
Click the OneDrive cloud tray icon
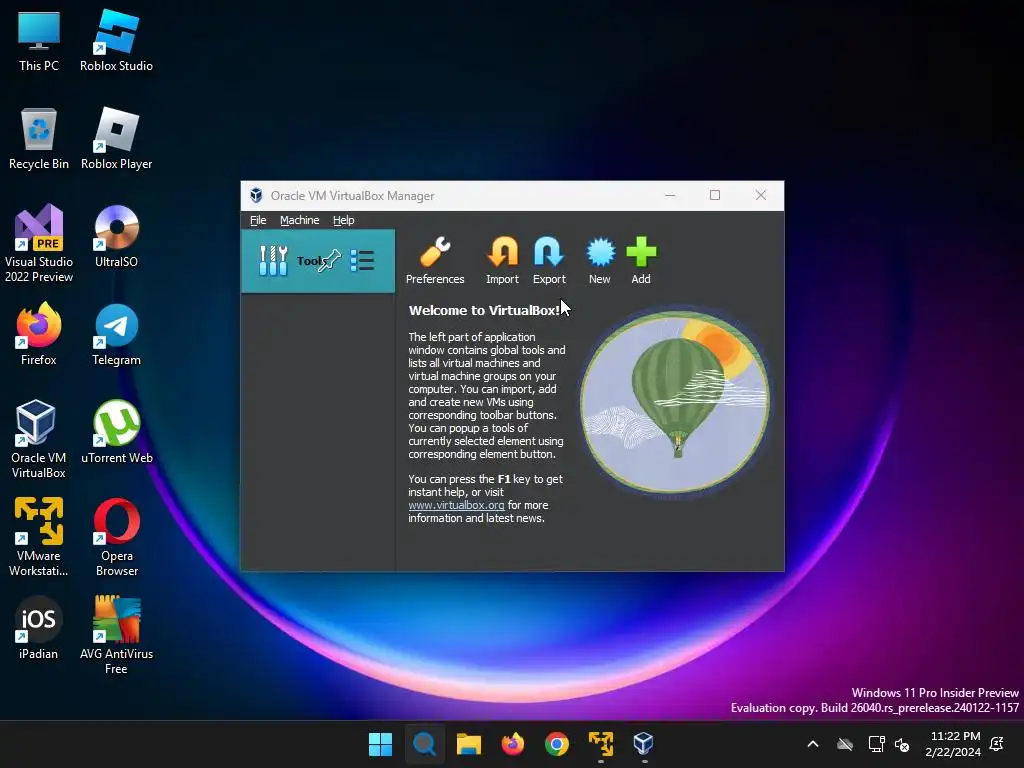pyautogui.click(x=845, y=744)
